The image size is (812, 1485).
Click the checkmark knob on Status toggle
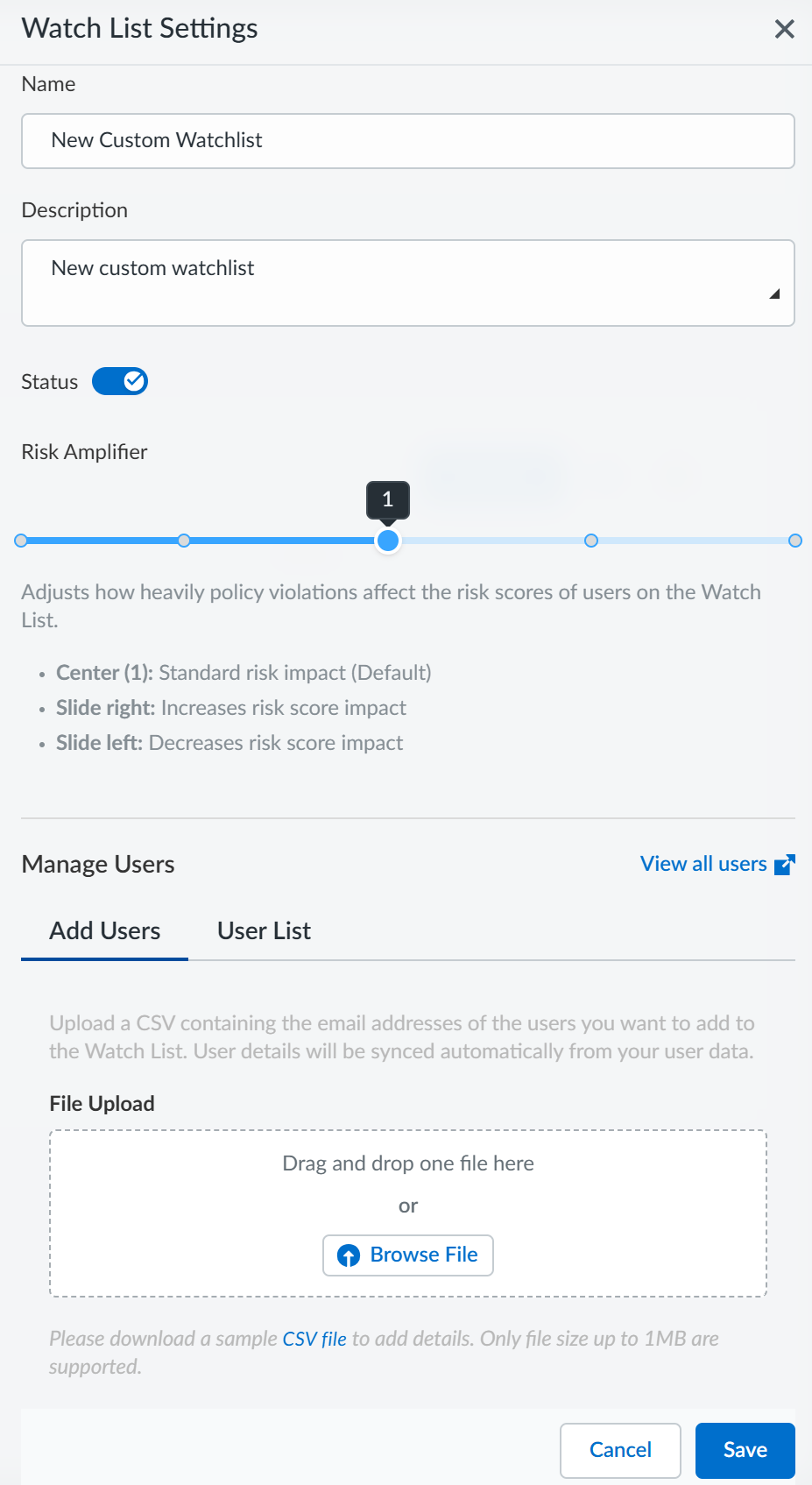134,381
